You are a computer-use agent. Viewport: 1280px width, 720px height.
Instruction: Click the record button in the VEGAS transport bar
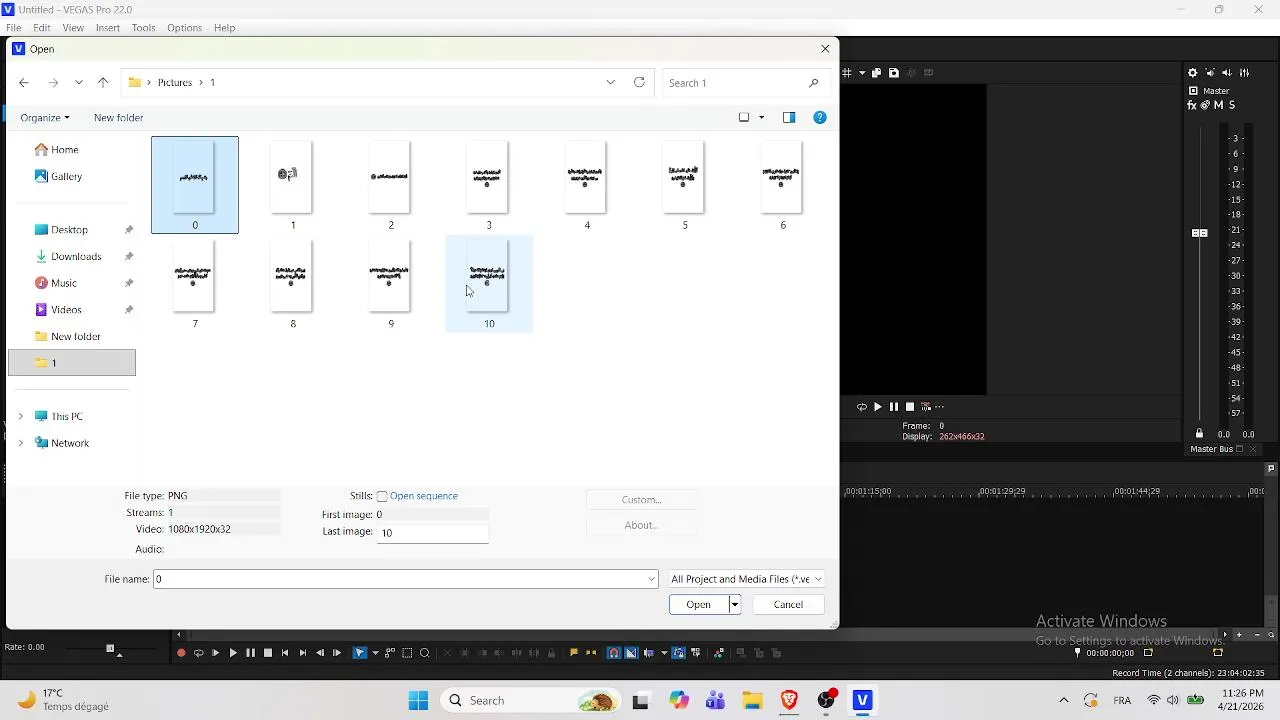click(x=181, y=653)
